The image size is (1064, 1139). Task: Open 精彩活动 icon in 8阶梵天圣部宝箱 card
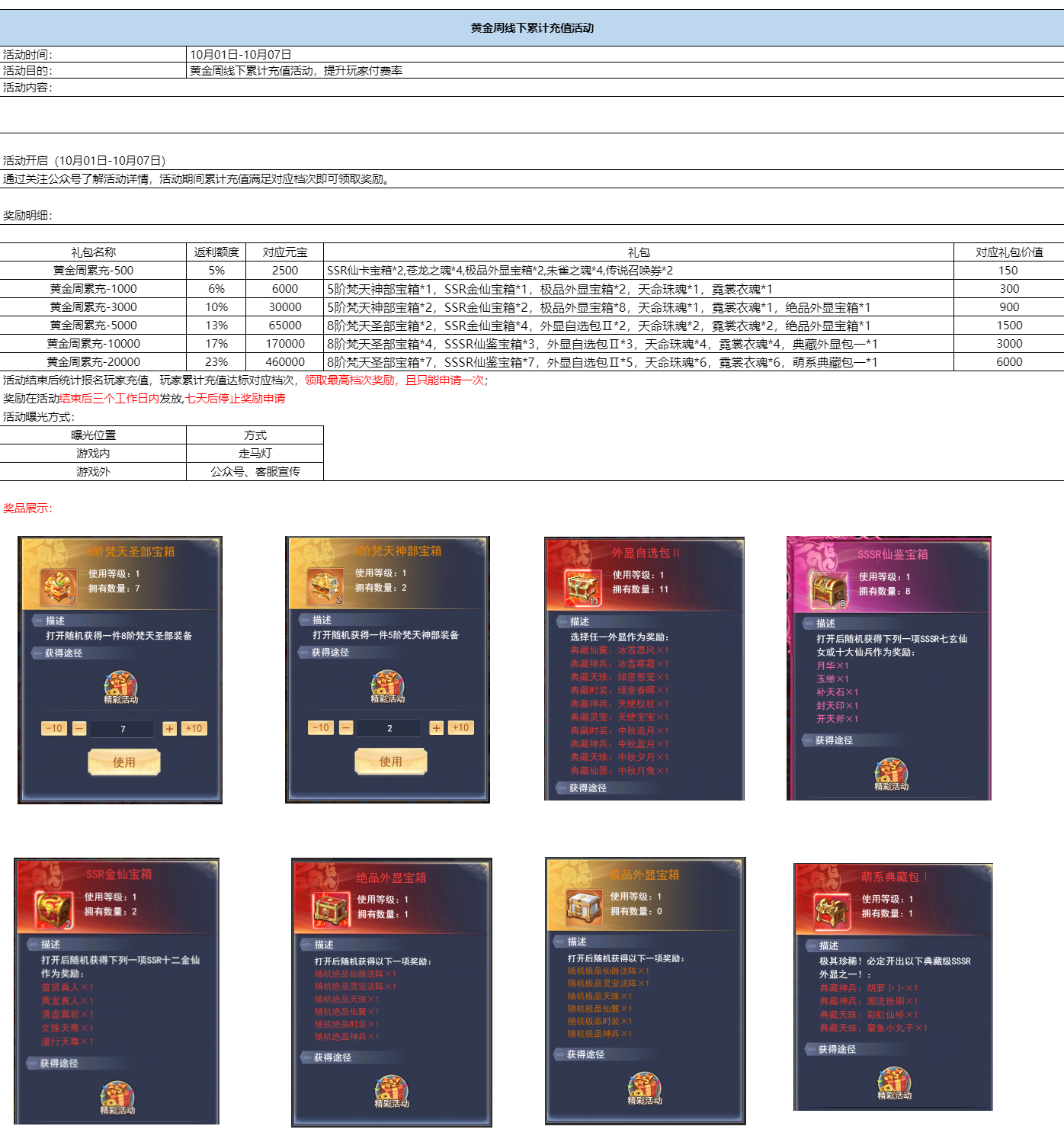point(120,688)
